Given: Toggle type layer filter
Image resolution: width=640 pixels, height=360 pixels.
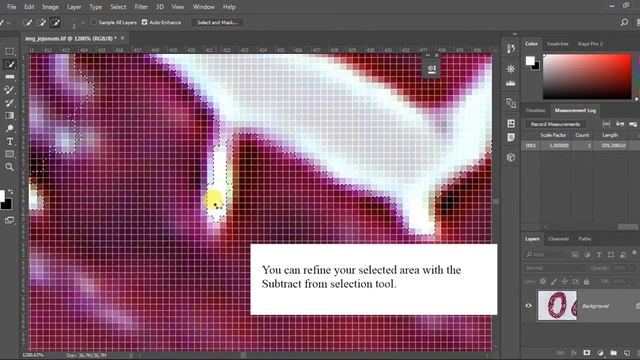Looking at the screenshot, I should (x=599, y=255).
